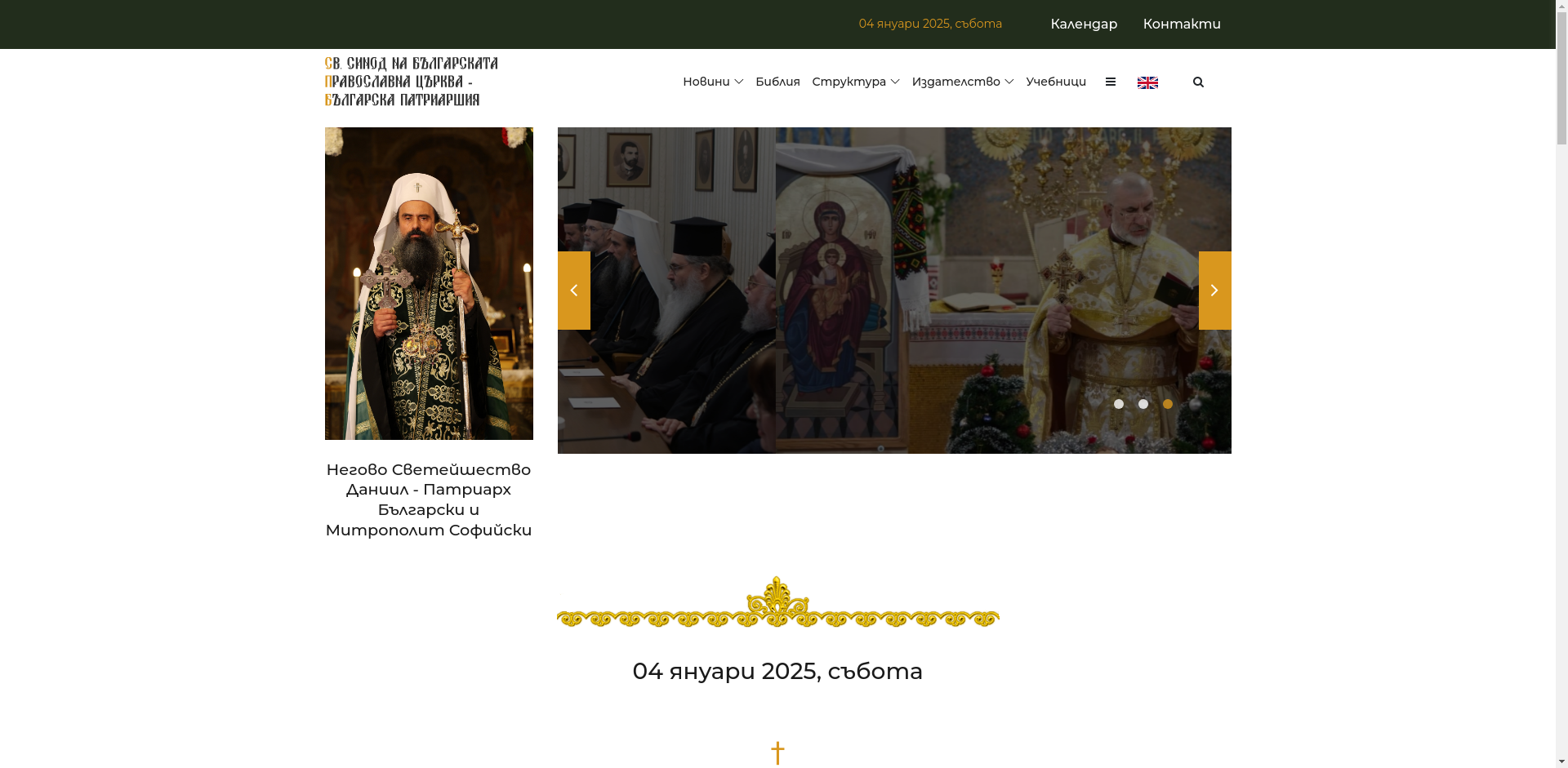Open the Библия menu item
Image resolution: width=1568 pixels, height=768 pixels.
pyautogui.click(x=776, y=82)
